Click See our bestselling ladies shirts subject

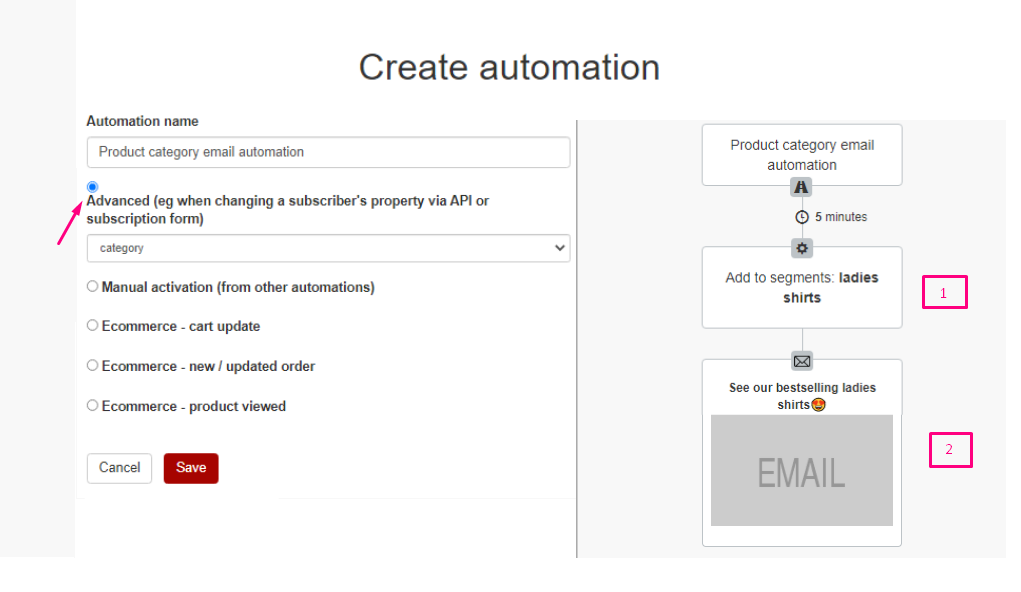802,396
